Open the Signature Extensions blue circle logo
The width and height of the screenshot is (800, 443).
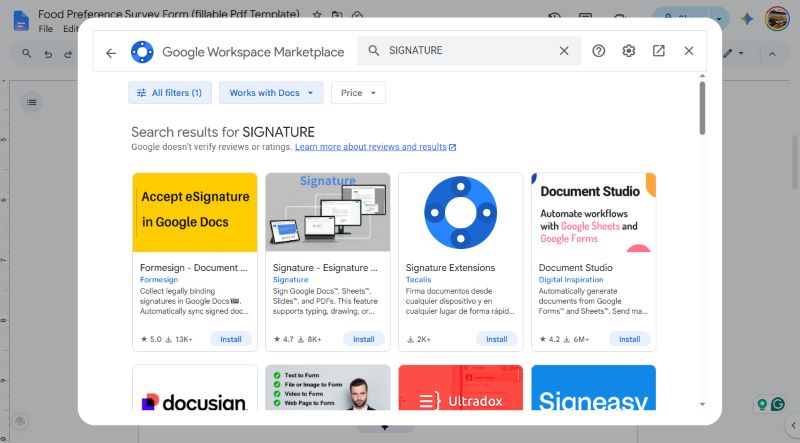[x=461, y=212]
